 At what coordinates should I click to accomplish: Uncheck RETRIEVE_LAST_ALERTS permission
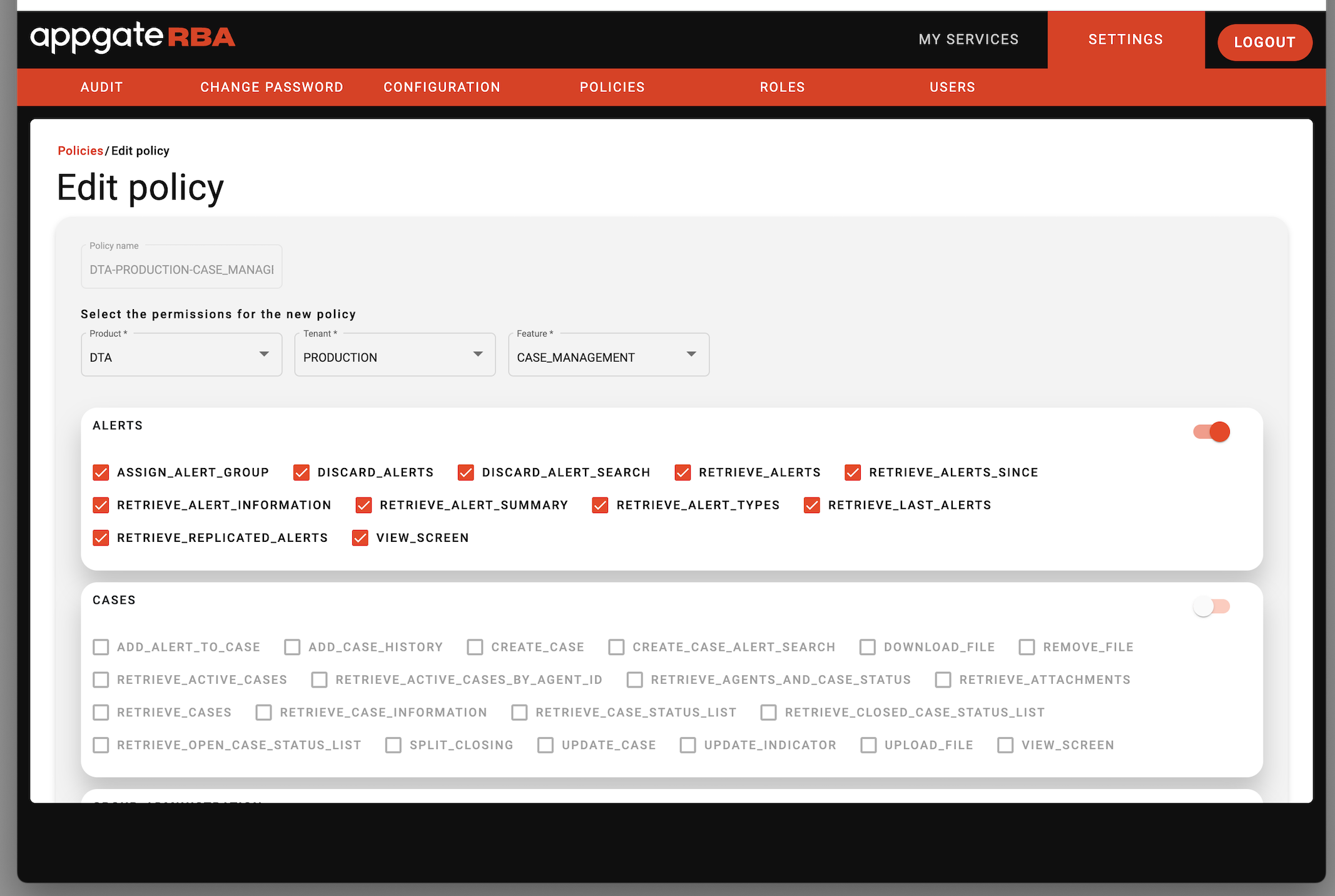(x=812, y=505)
